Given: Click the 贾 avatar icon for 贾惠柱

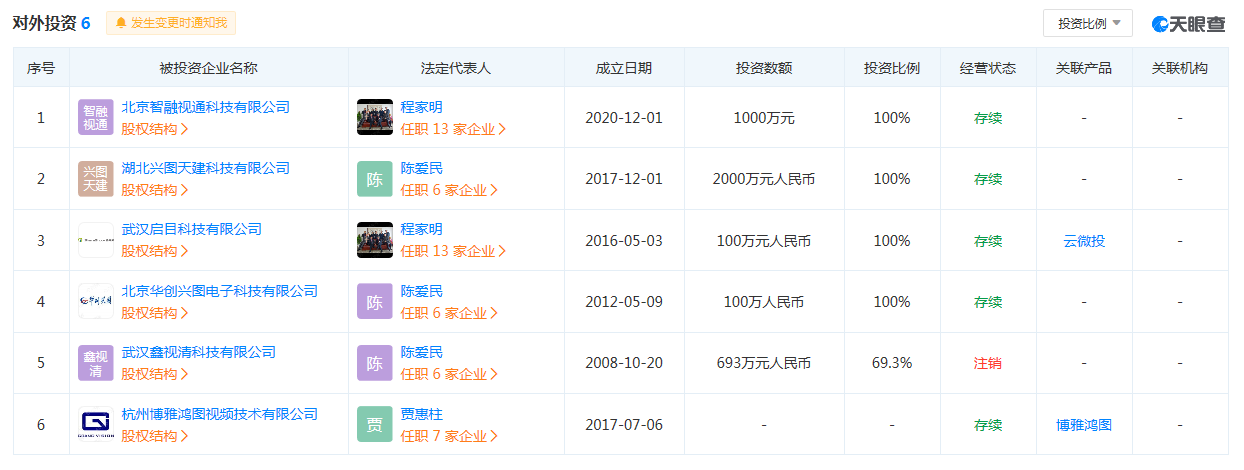Looking at the screenshot, I should coord(375,424).
